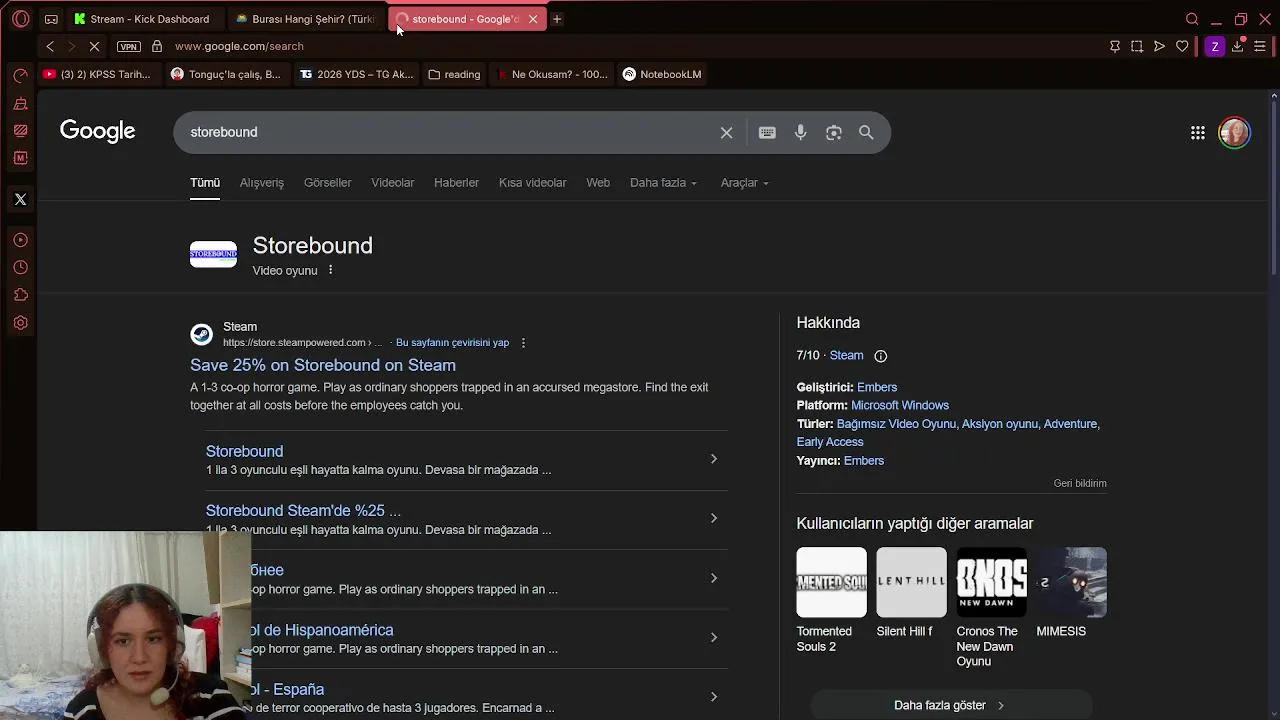Go back to the previous page
Screen dimensions: 1280x720
(50, 46)
